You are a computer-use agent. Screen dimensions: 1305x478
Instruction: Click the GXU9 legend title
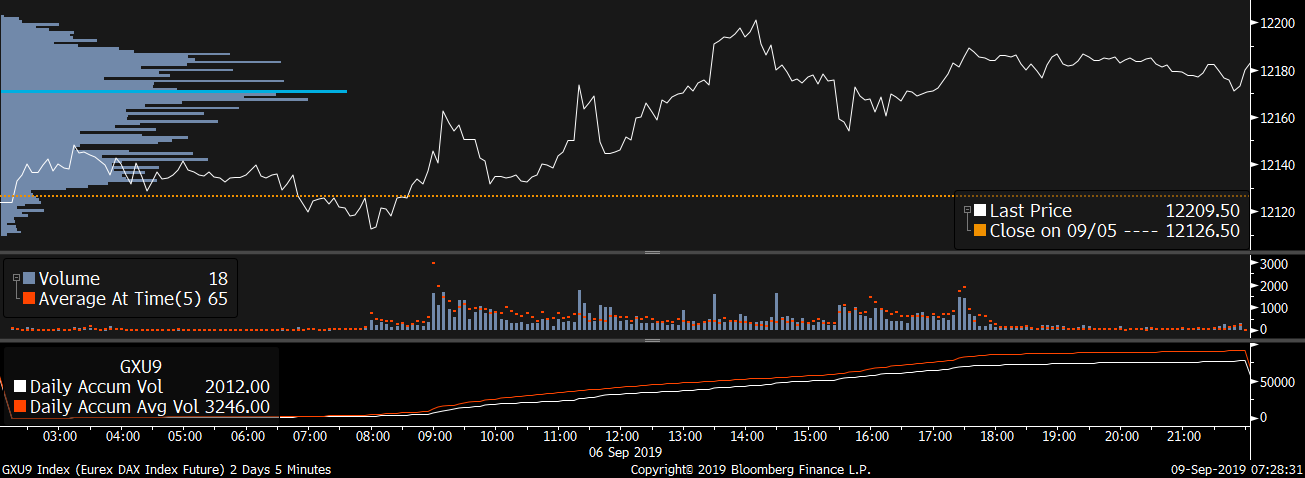pos(141,367)
